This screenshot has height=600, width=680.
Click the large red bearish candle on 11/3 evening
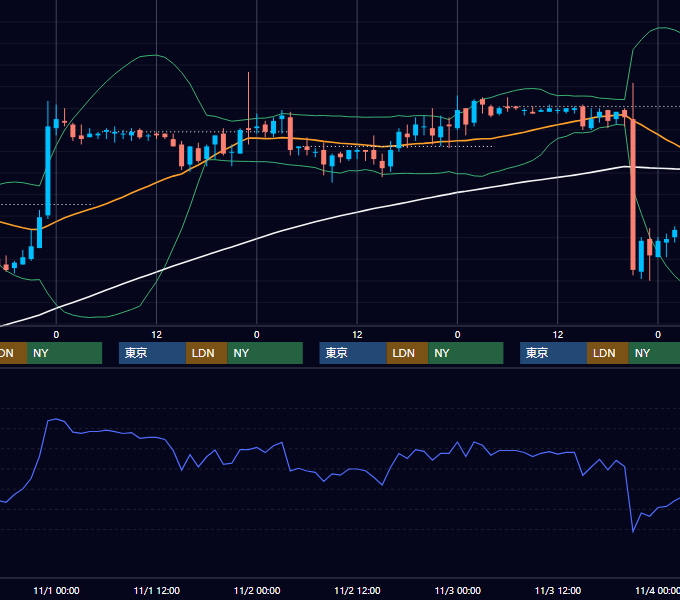[633, 195]
